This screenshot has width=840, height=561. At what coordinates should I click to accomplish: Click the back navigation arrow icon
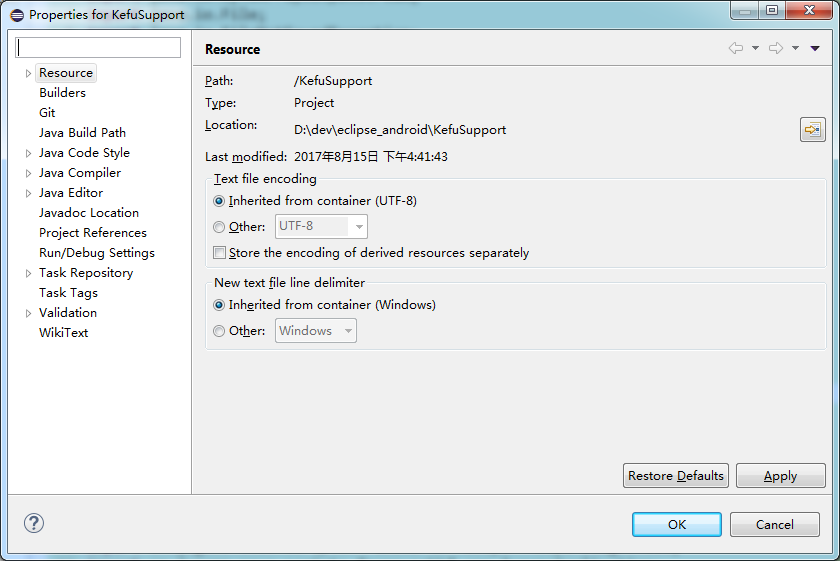736,48
